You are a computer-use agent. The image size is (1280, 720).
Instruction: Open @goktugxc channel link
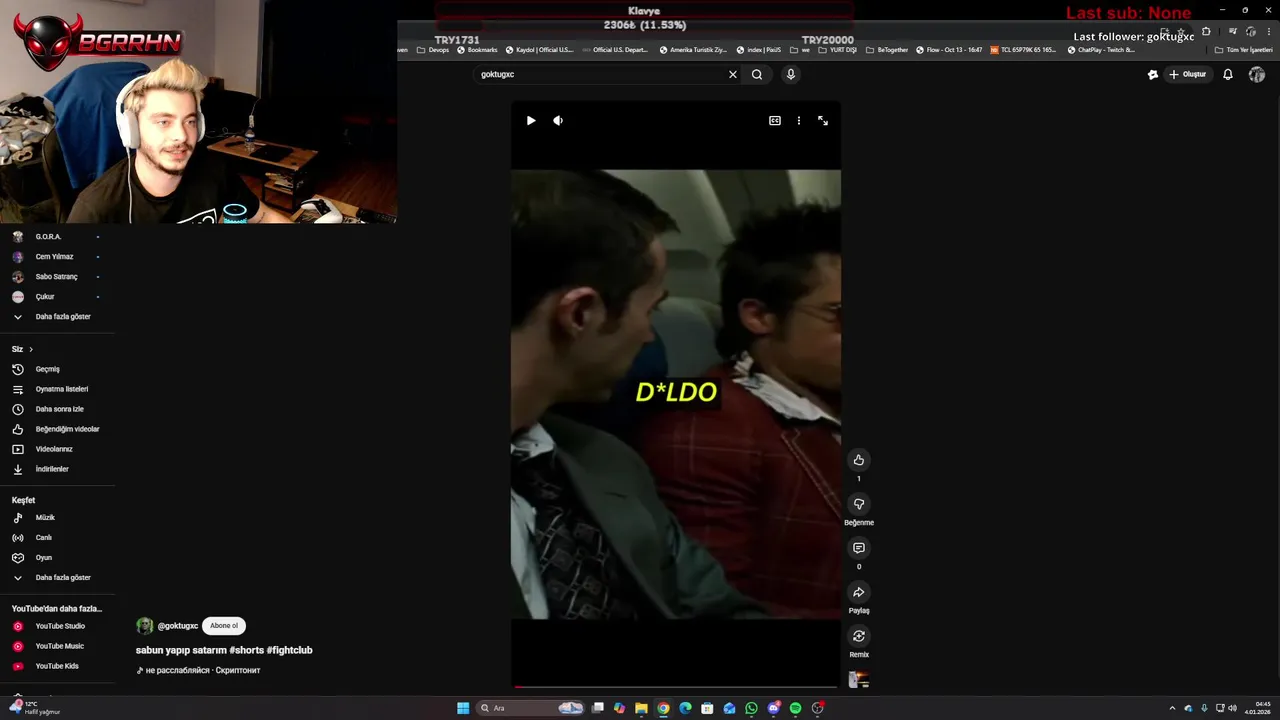(177, 626)
